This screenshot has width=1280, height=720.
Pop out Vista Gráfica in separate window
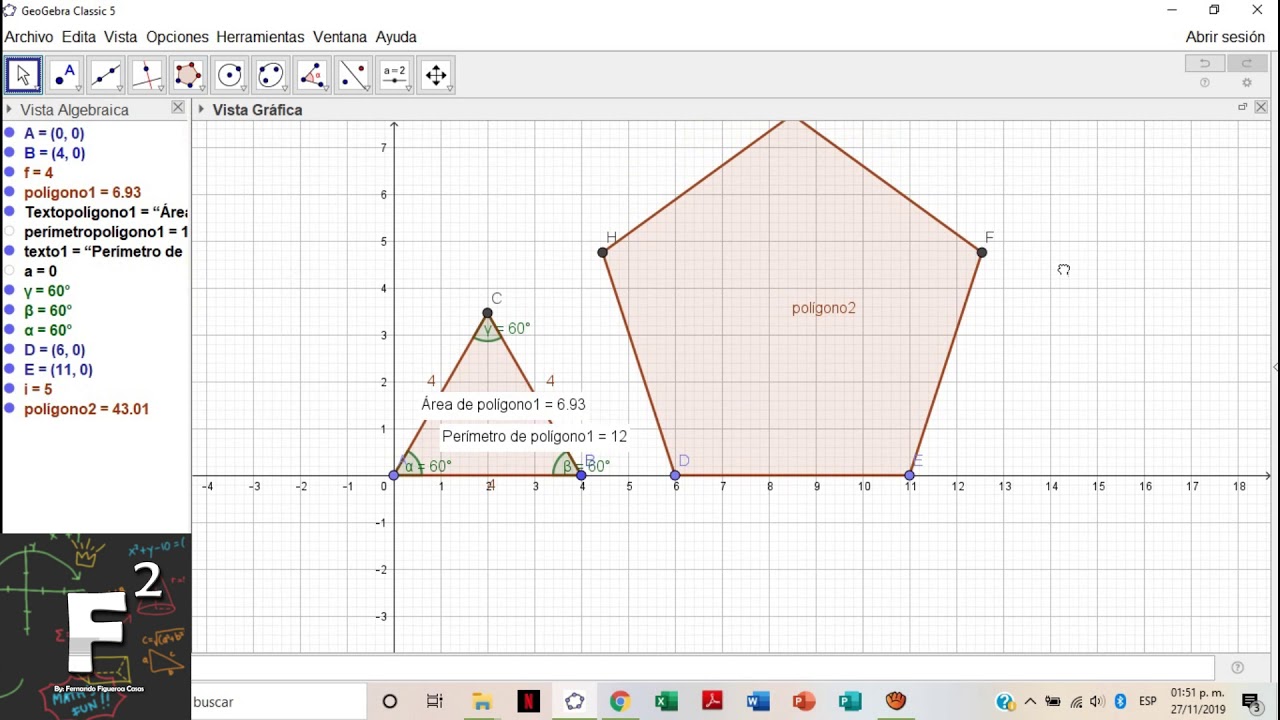[1243, 107]
